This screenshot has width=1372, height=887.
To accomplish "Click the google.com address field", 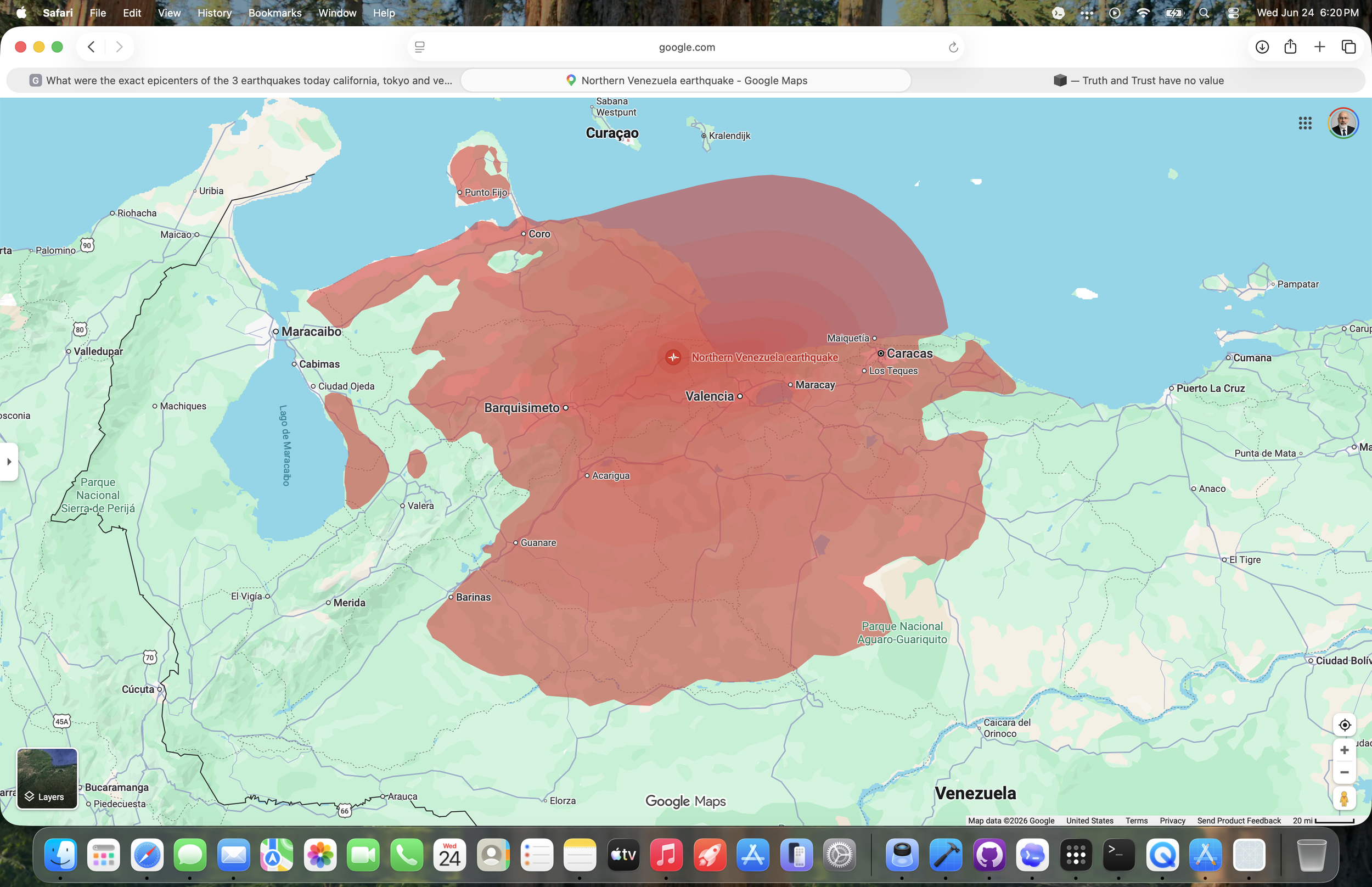I will click(685, 47).
